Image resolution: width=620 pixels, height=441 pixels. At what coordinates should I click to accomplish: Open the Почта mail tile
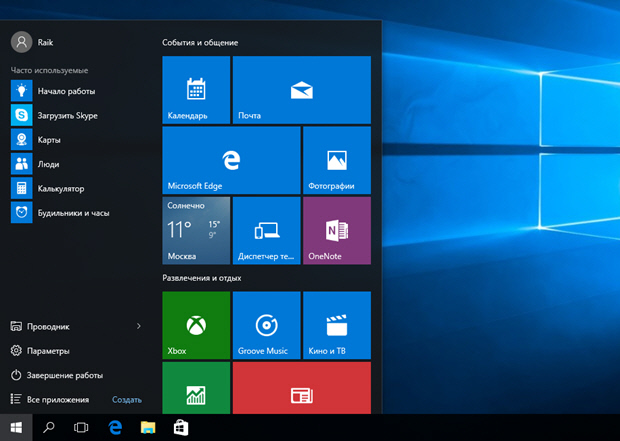pyautogui.click(x=302, y=90)
